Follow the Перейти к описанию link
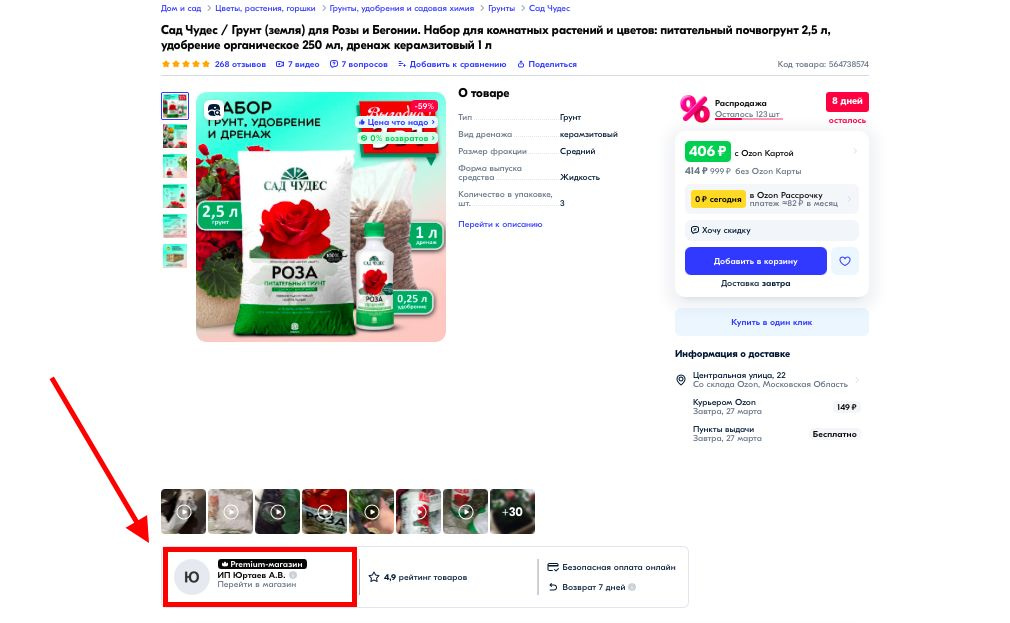The height and width of the screenshot is (623, 1010). [500, 224]
